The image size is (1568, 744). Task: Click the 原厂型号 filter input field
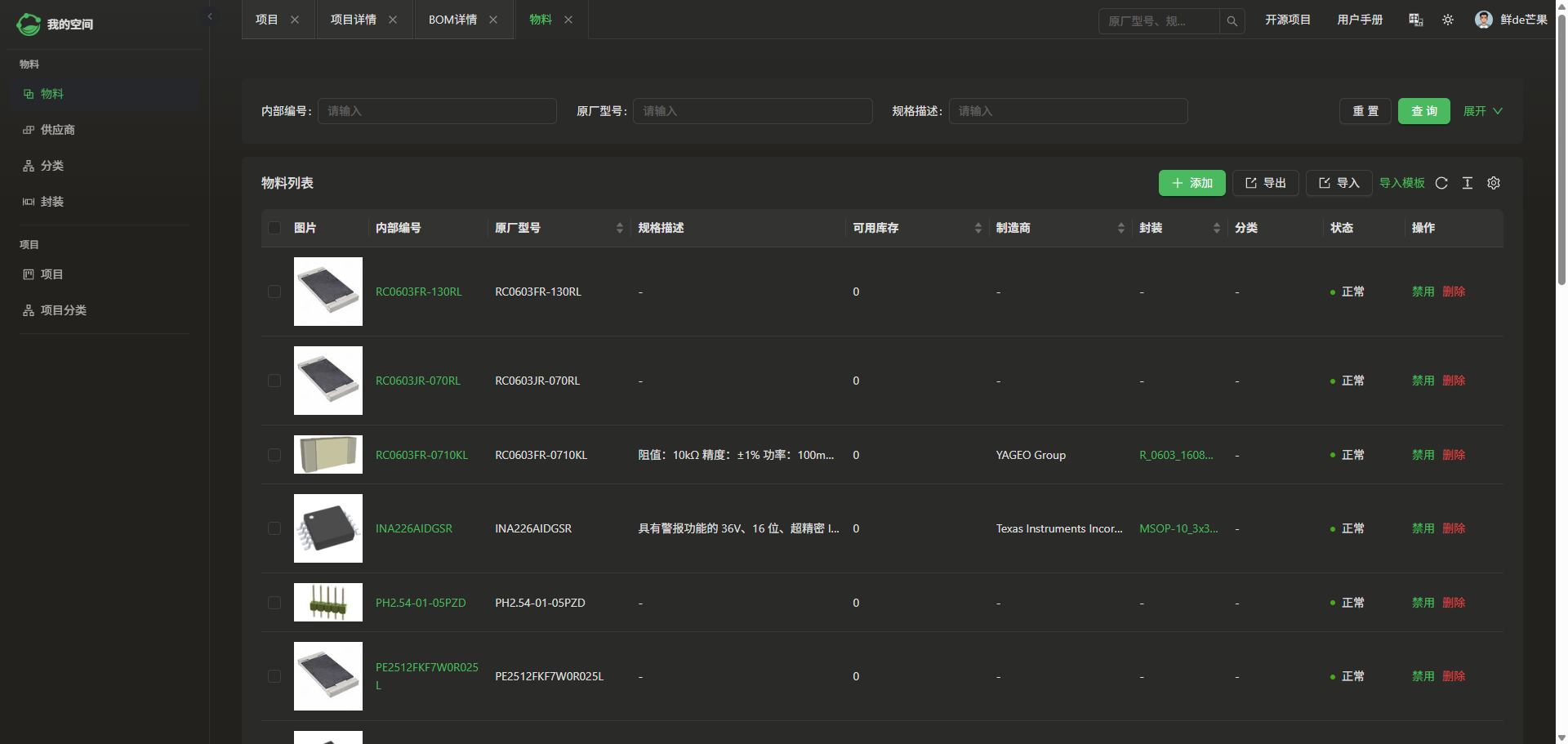tap(752, 111)
